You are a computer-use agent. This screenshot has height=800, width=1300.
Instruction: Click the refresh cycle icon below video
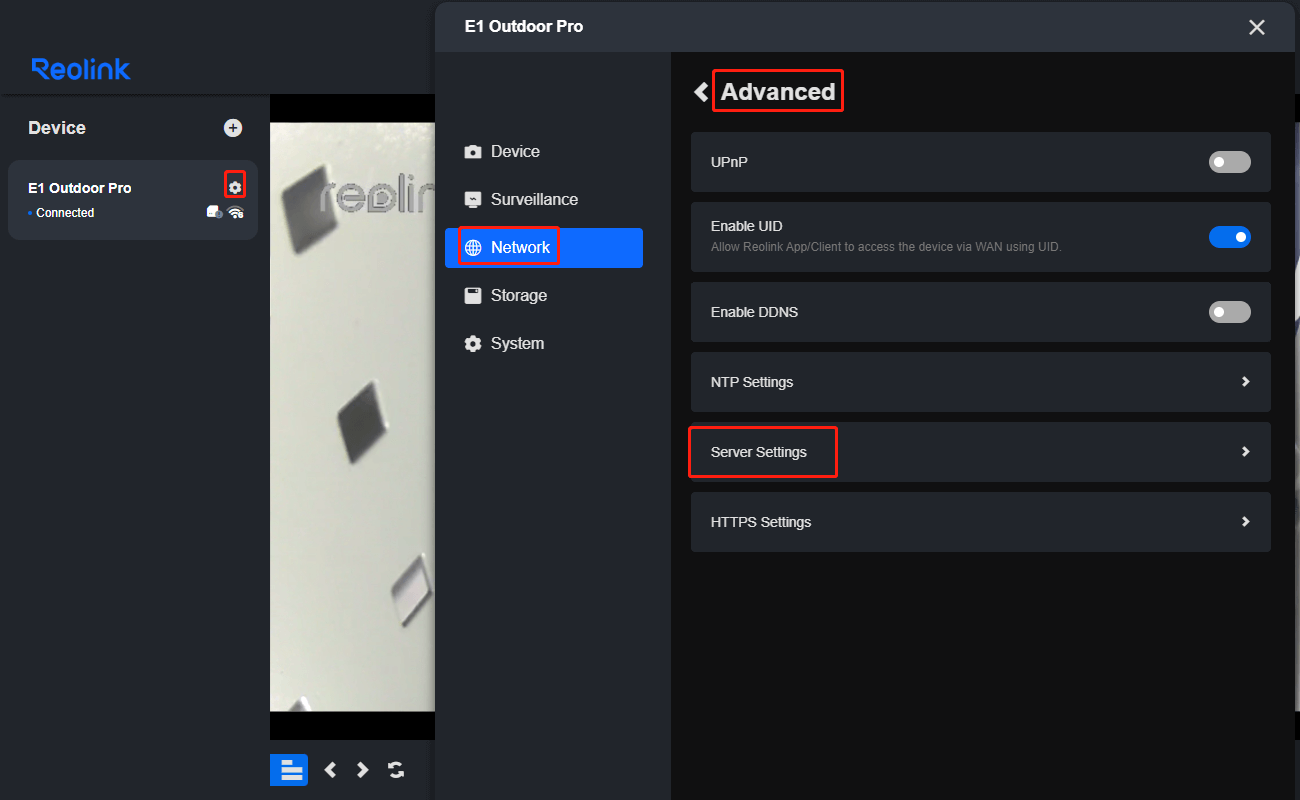[396, 770]
